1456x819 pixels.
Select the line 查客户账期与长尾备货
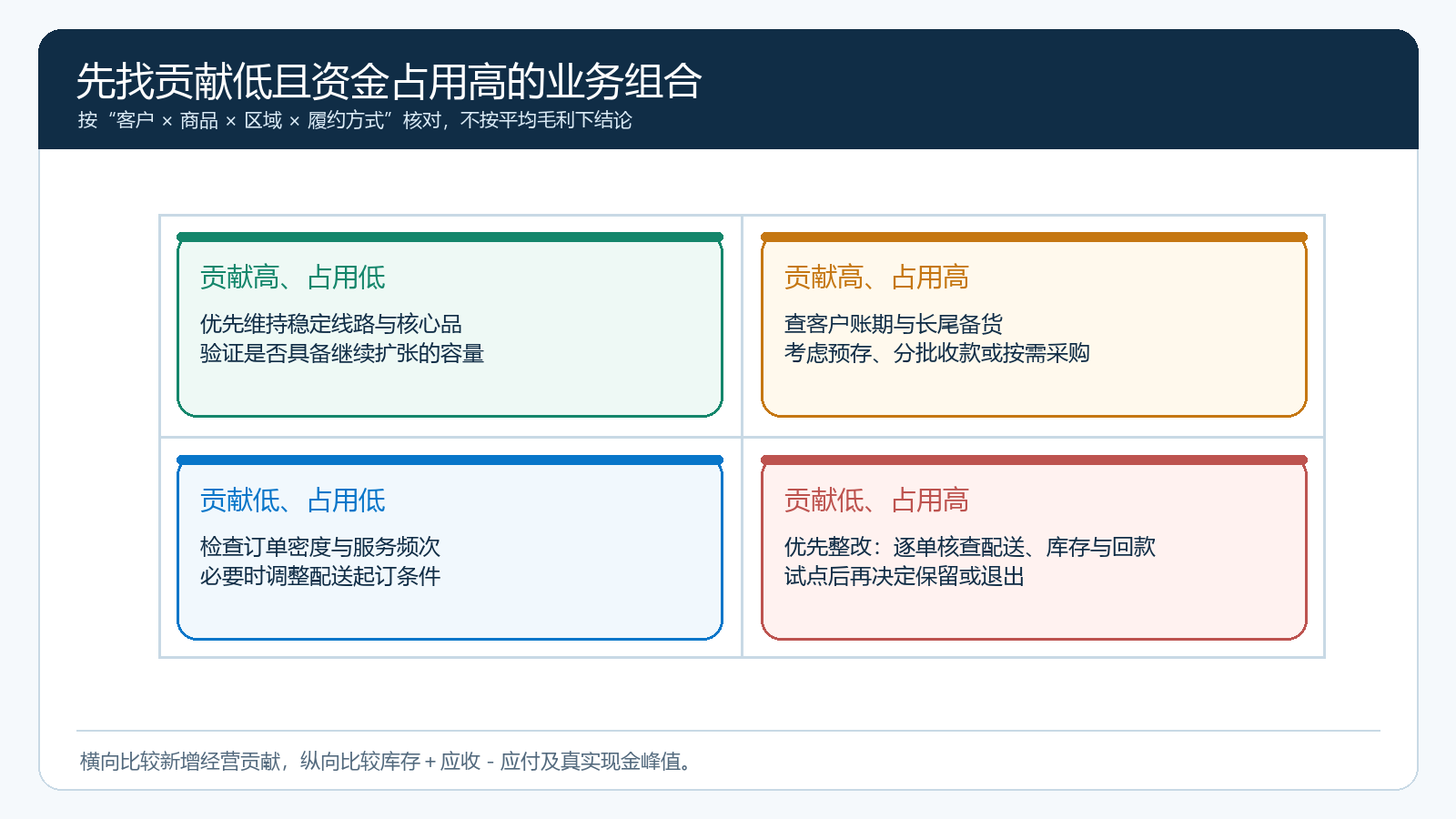[894, 324]
